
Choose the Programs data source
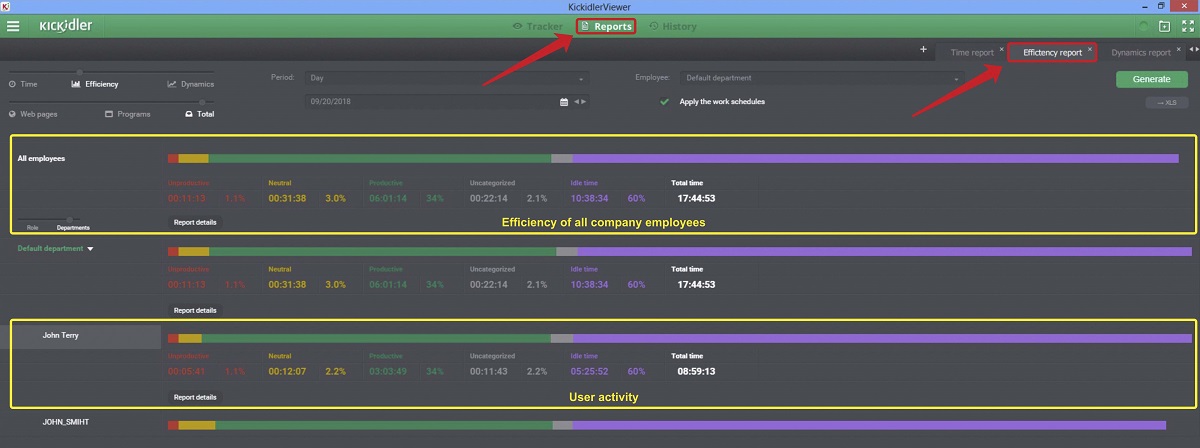click(128, 114)
